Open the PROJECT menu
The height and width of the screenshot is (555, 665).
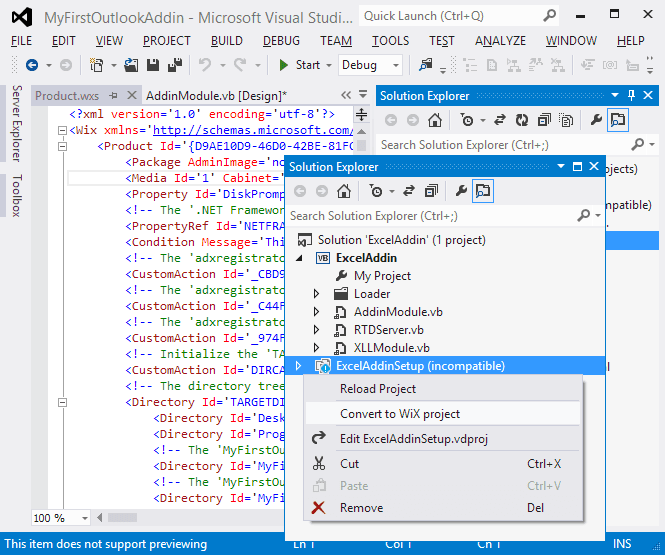(167, 41)
